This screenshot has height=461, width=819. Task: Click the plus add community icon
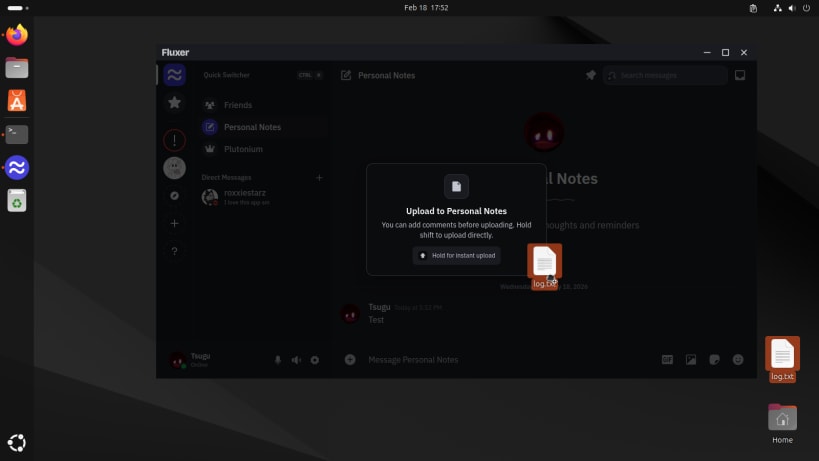174,223
